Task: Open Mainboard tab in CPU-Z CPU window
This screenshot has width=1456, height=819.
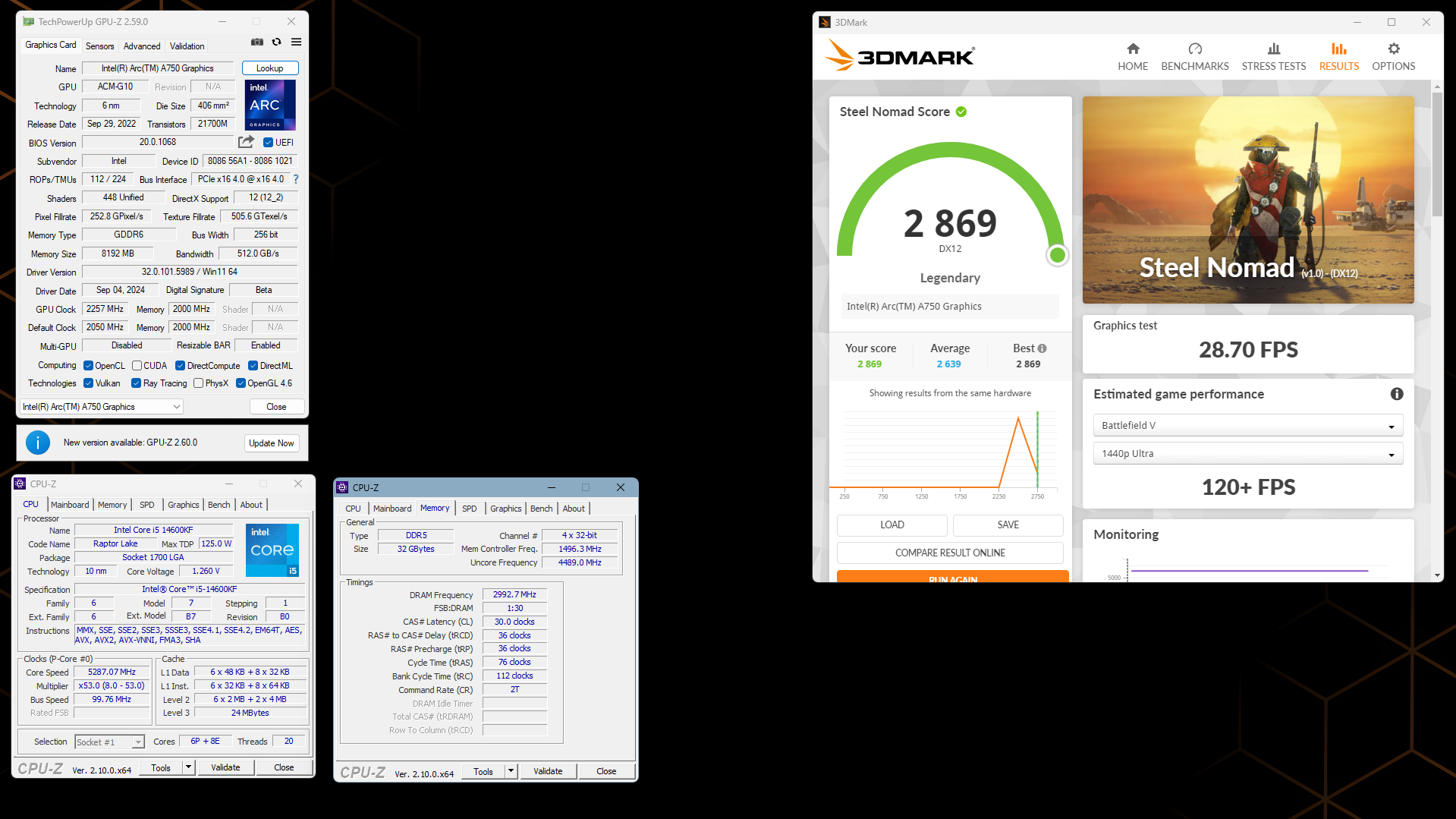Action: [70, 505]
